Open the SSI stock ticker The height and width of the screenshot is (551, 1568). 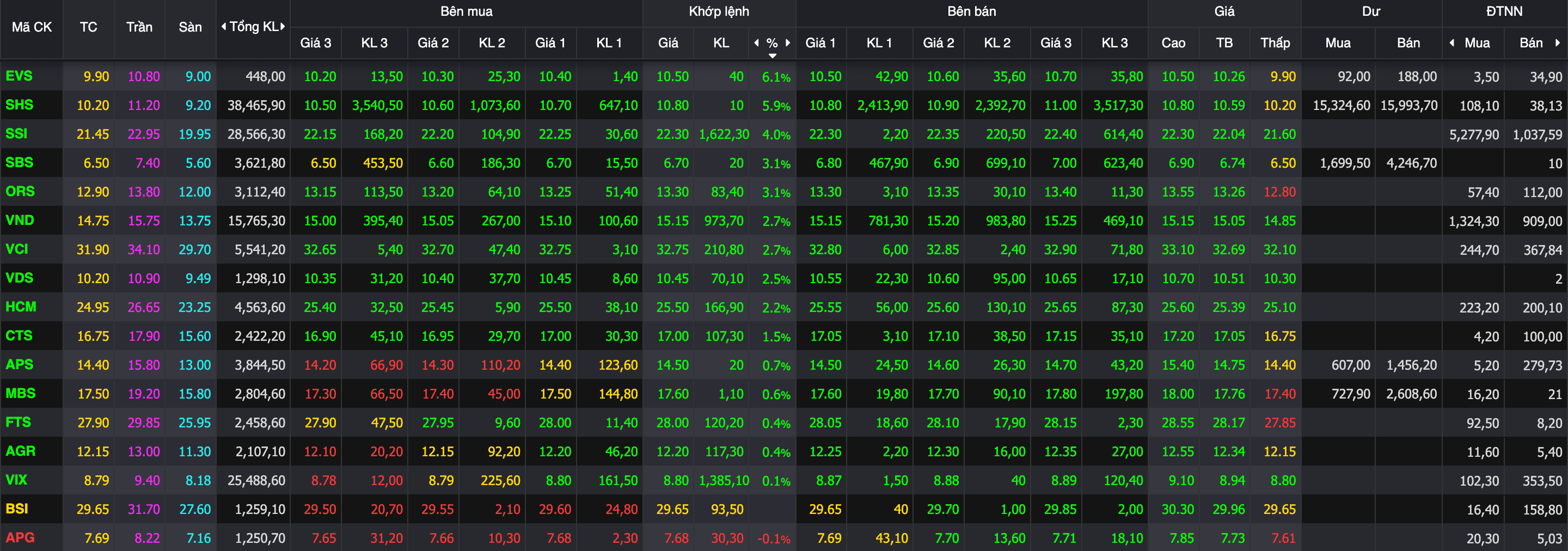point(16,133)
